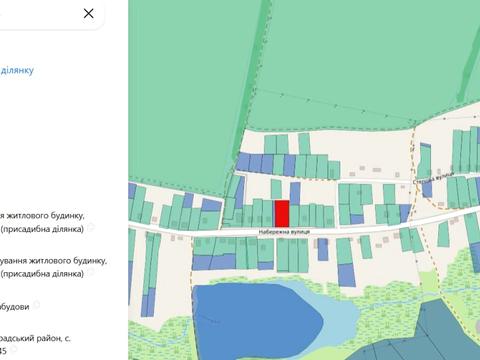The image size is (480, 360).
Task: Click the text ending 'будови' in the panel
Action: (x=15, y=307)
